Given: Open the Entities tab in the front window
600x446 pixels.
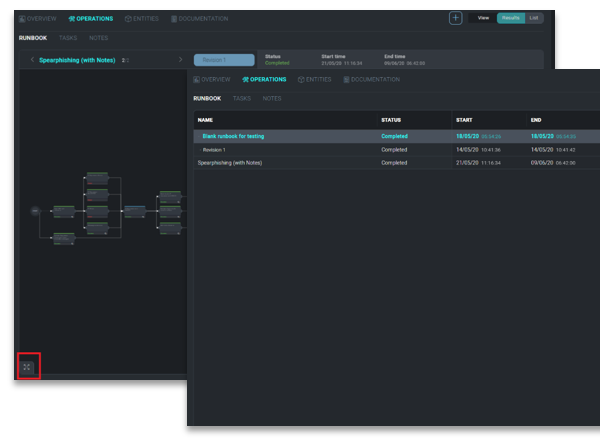Looking at the screenshot, I should tap(316, 79).
